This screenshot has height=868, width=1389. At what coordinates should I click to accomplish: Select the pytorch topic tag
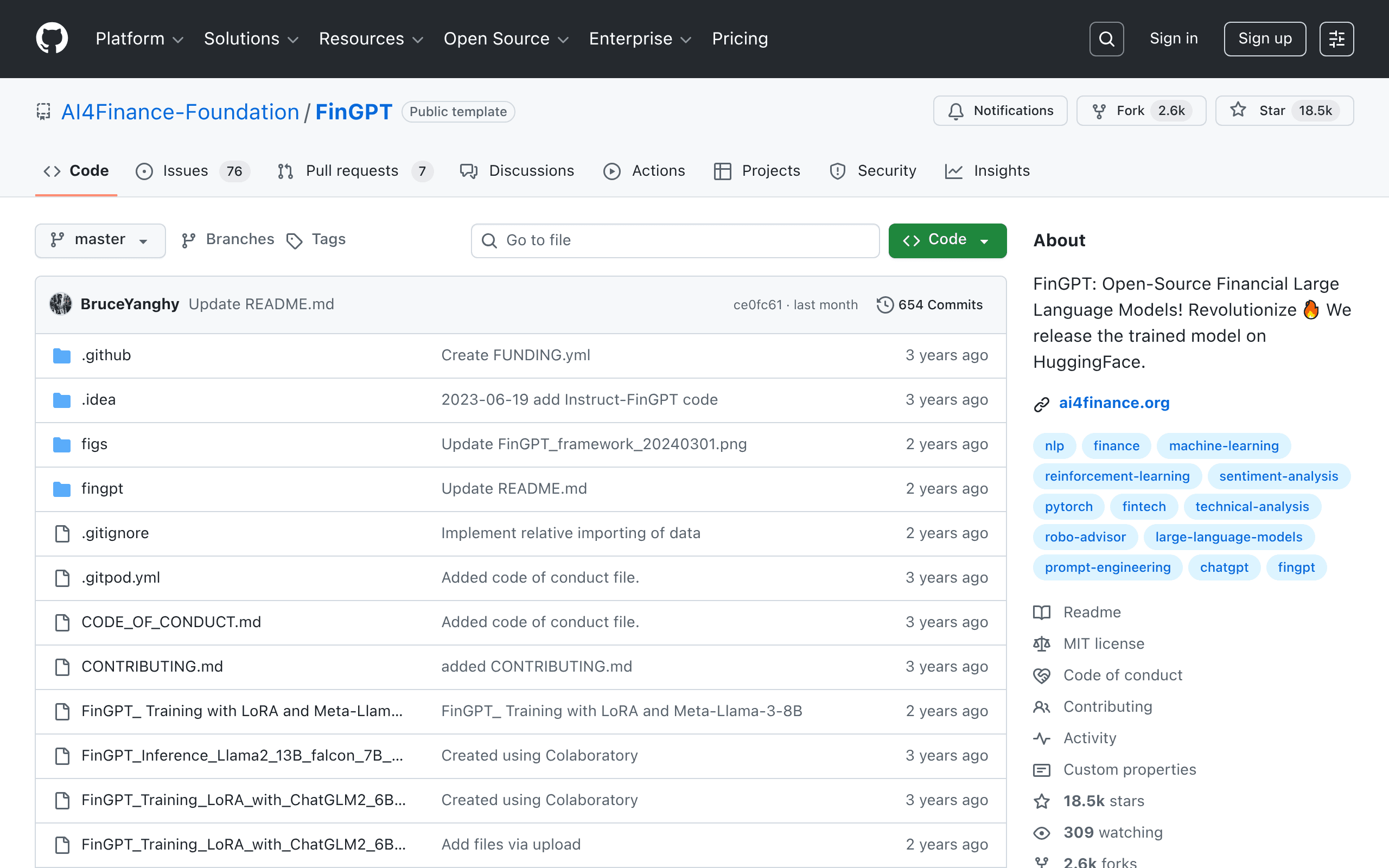tap(1068, 507)
